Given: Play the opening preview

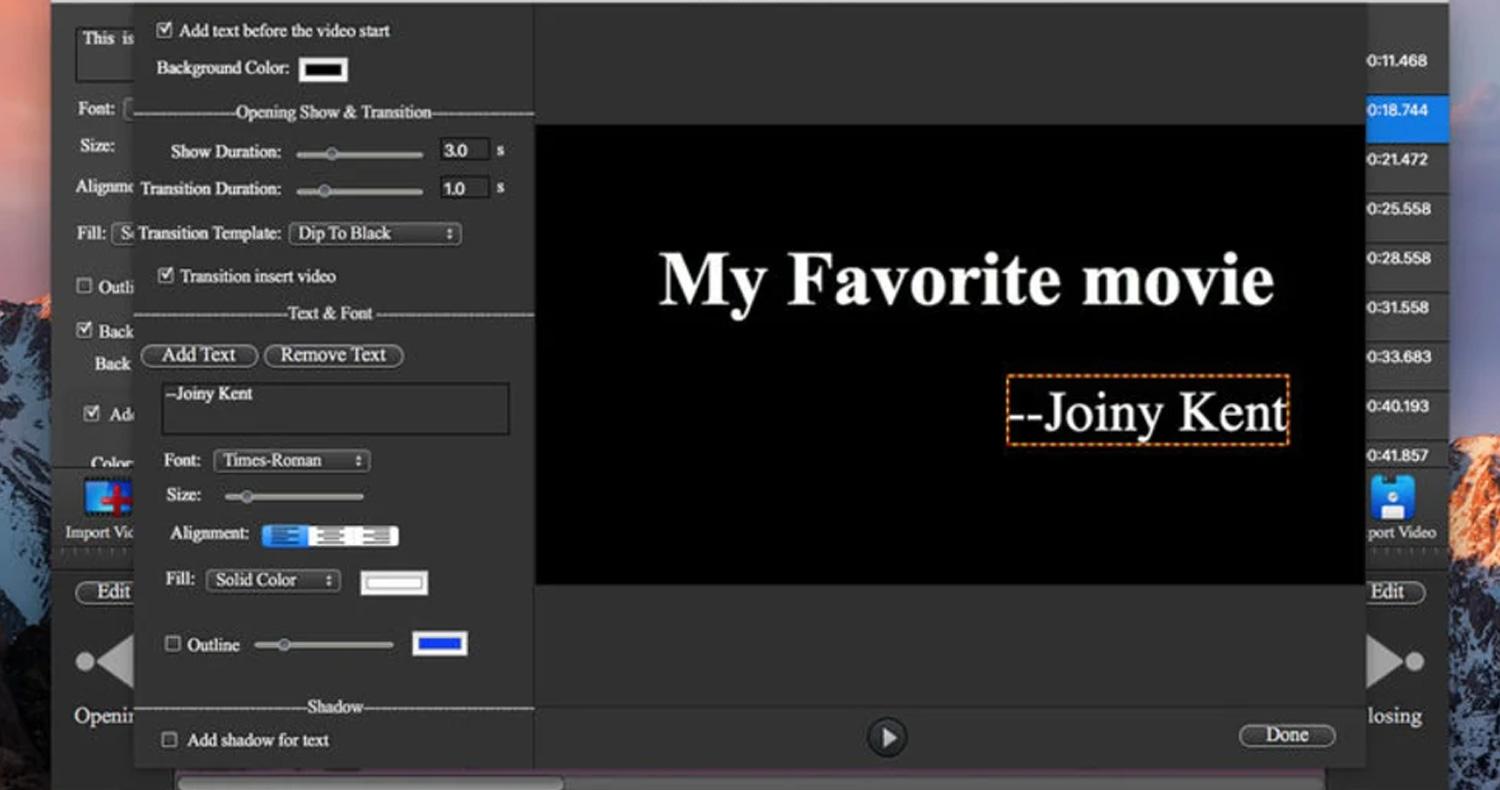Looking at the screenshot, I should tap(887, 738).
